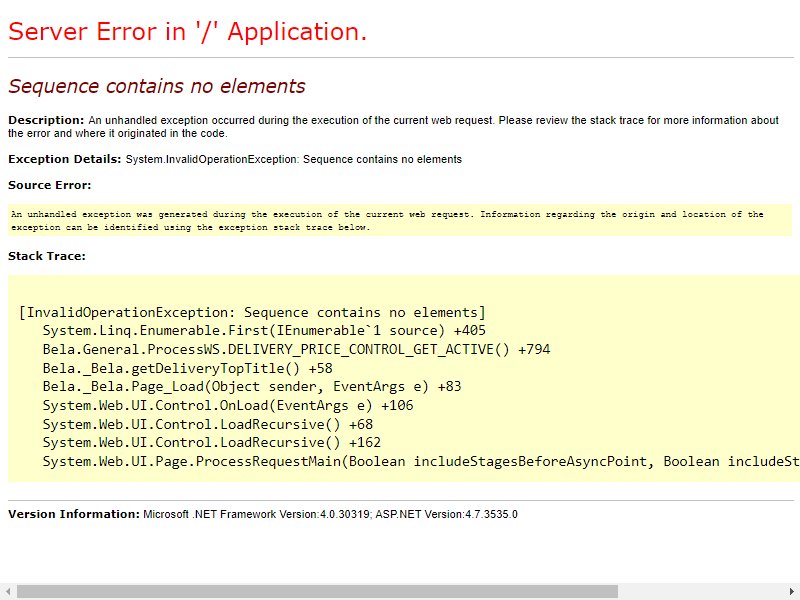
Task: Click the italic 'Sequence contains no elements' subtitle
Action: pyautogui.click(x=157, y=86)
